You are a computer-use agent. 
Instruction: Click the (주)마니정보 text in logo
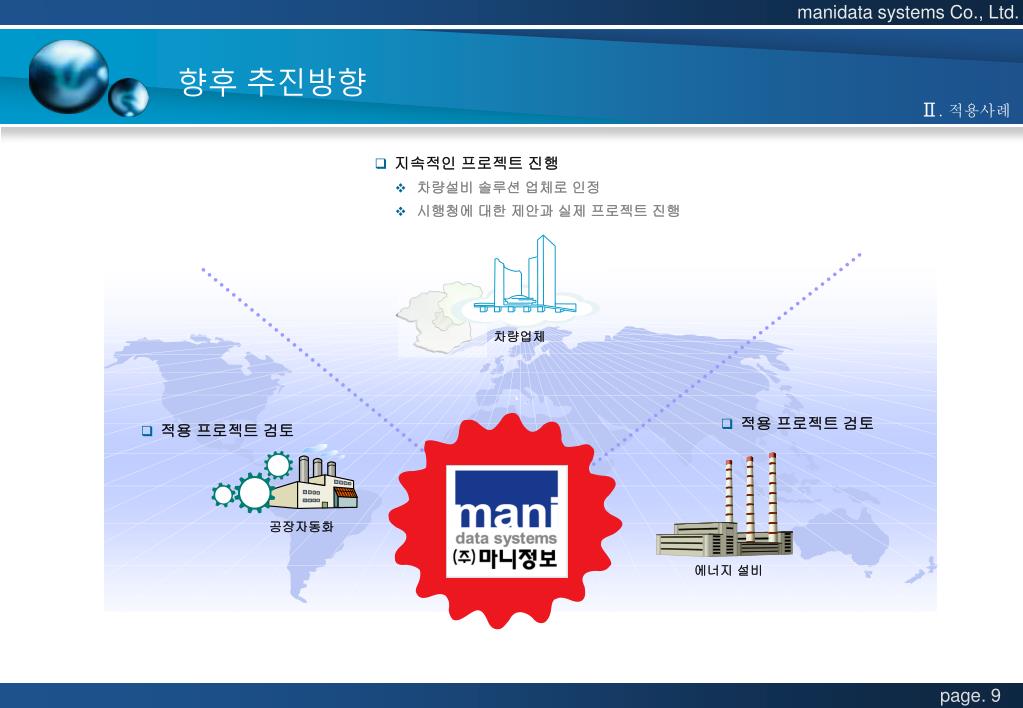pyautogui.click(x=505, y=558)
